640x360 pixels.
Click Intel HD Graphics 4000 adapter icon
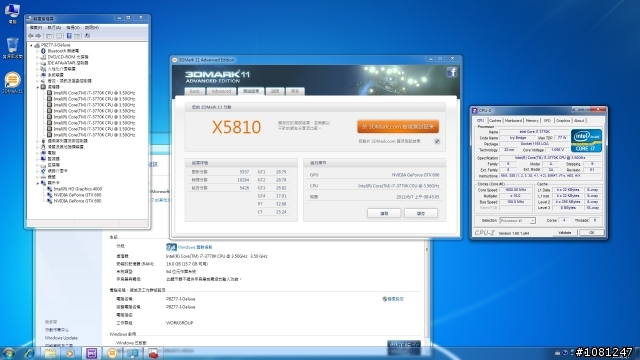[x=49, y=189]
